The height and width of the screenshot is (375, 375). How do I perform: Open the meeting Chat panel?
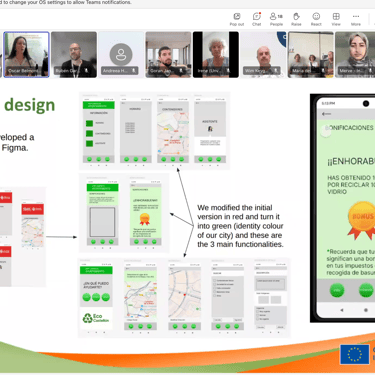coord(256,19)
